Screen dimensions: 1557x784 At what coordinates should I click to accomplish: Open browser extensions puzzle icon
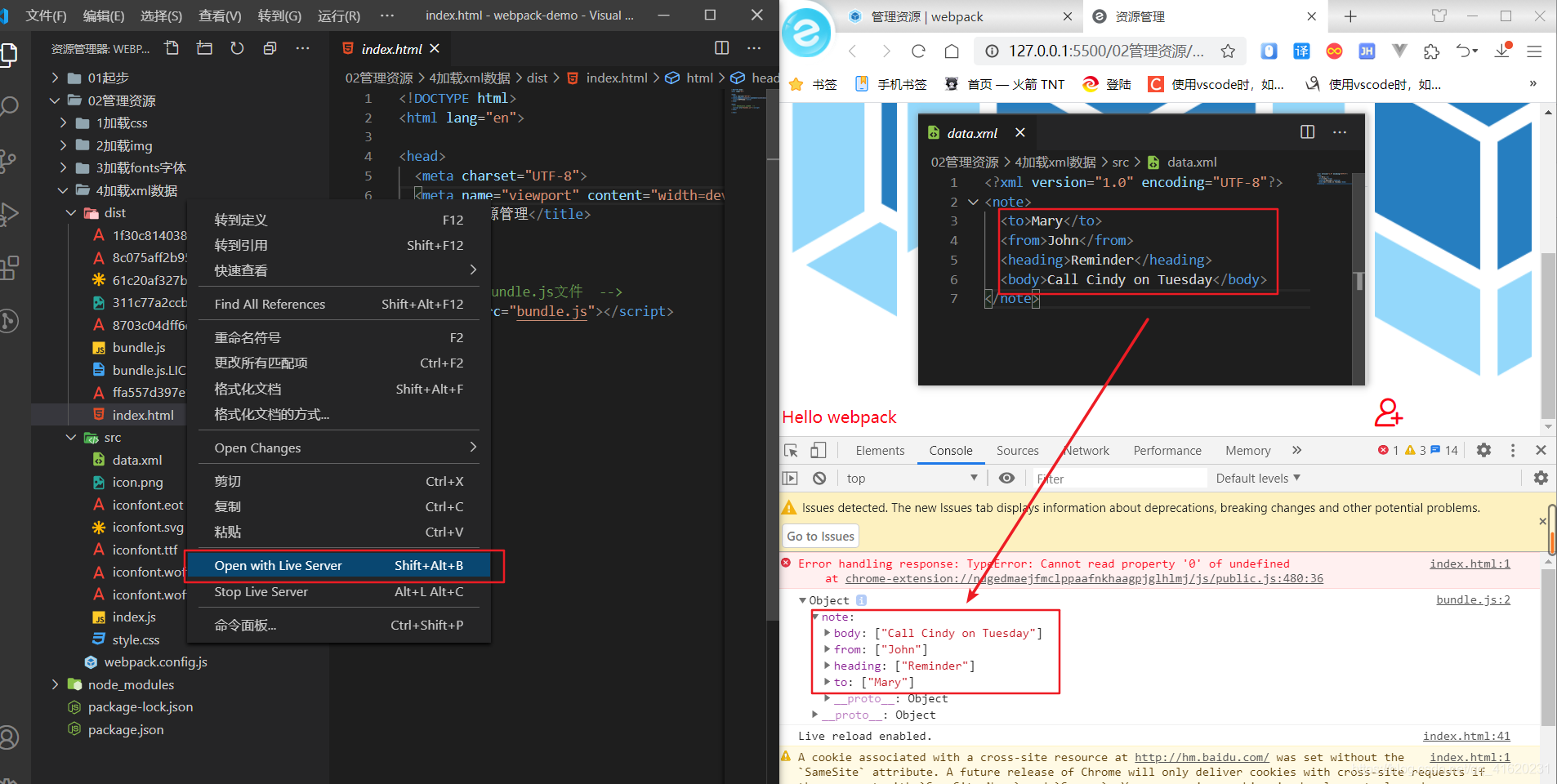click(x=1431, y=51)
